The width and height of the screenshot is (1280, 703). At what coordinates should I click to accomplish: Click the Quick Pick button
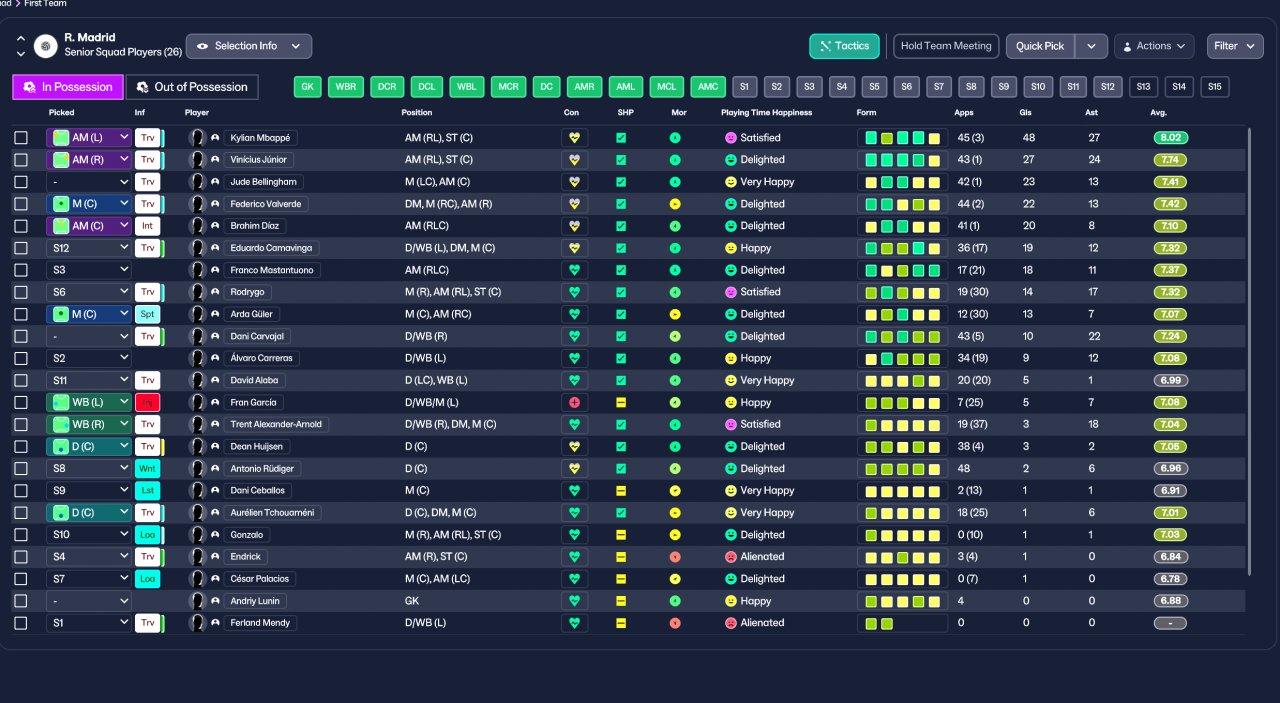click(1040, 46)
